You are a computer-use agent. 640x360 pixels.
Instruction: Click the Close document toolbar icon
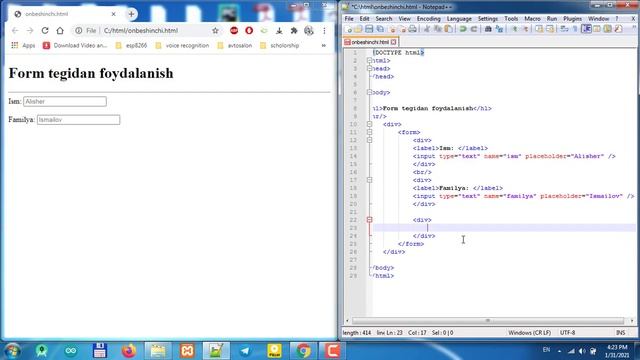393,29
